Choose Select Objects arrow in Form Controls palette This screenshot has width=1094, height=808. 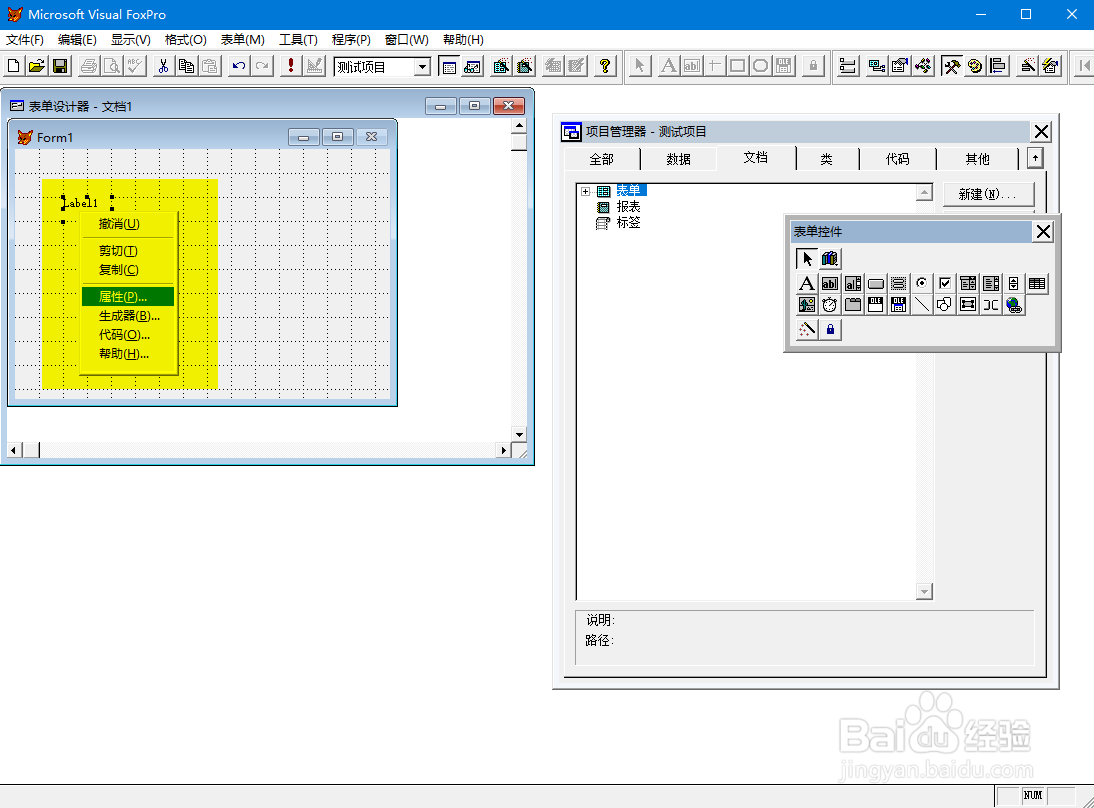tap(807, 259)
